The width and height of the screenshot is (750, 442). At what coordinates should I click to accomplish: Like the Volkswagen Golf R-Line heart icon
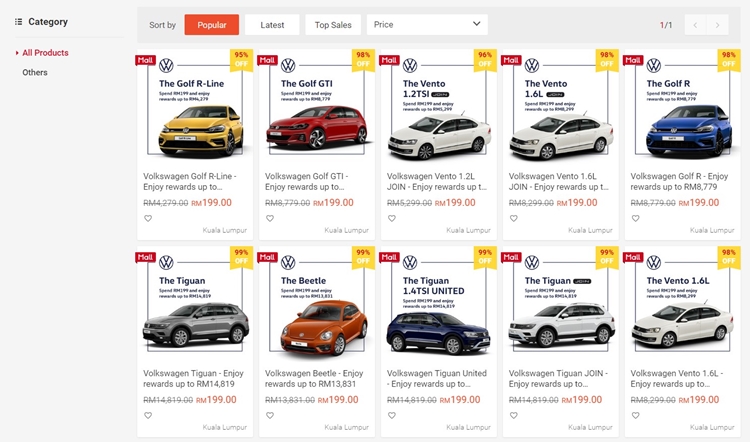point(148,218)
